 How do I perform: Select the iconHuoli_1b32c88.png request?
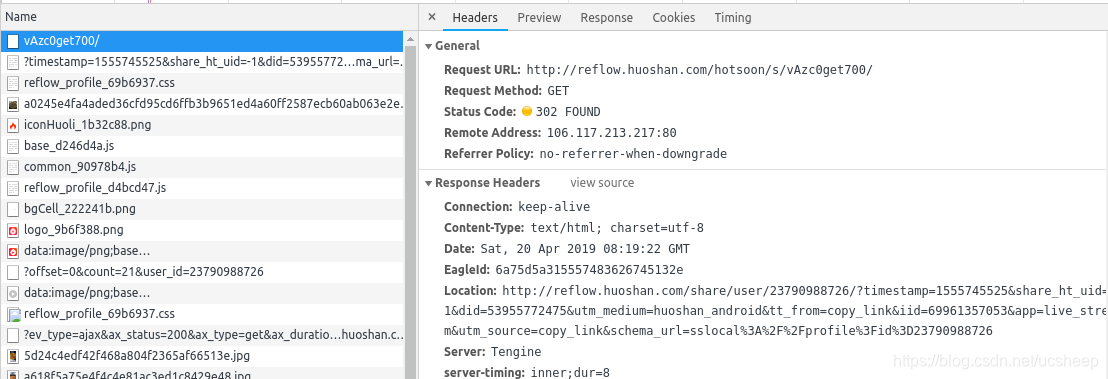coord(202,125)
